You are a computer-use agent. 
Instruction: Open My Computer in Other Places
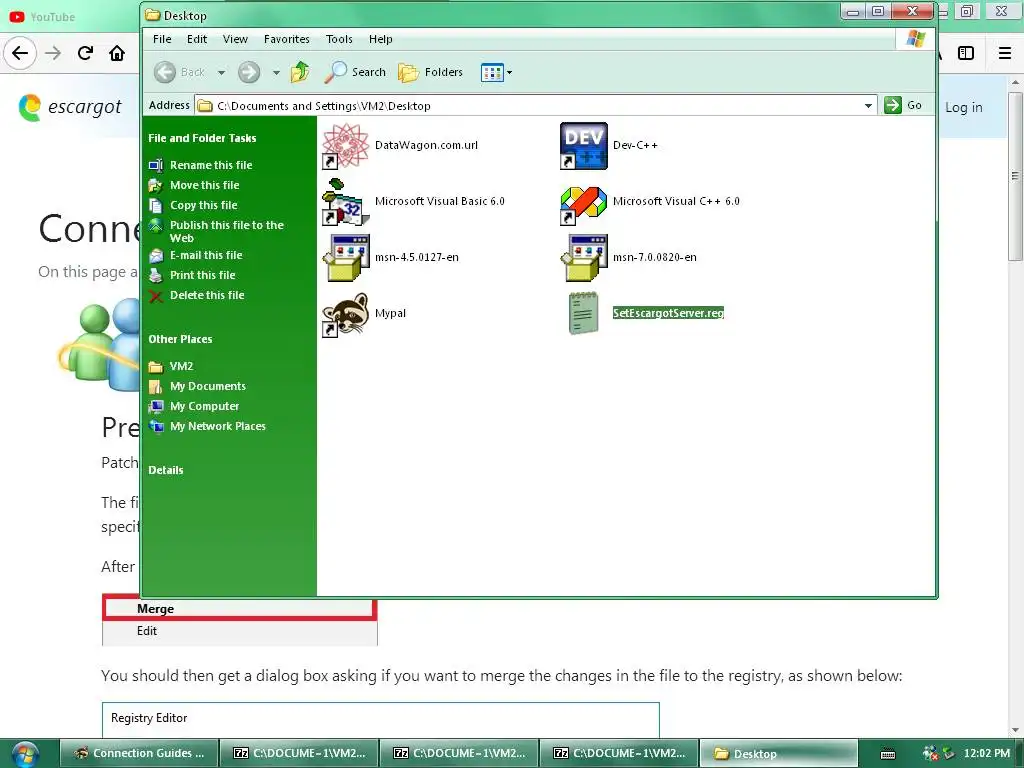coord(204,406)
